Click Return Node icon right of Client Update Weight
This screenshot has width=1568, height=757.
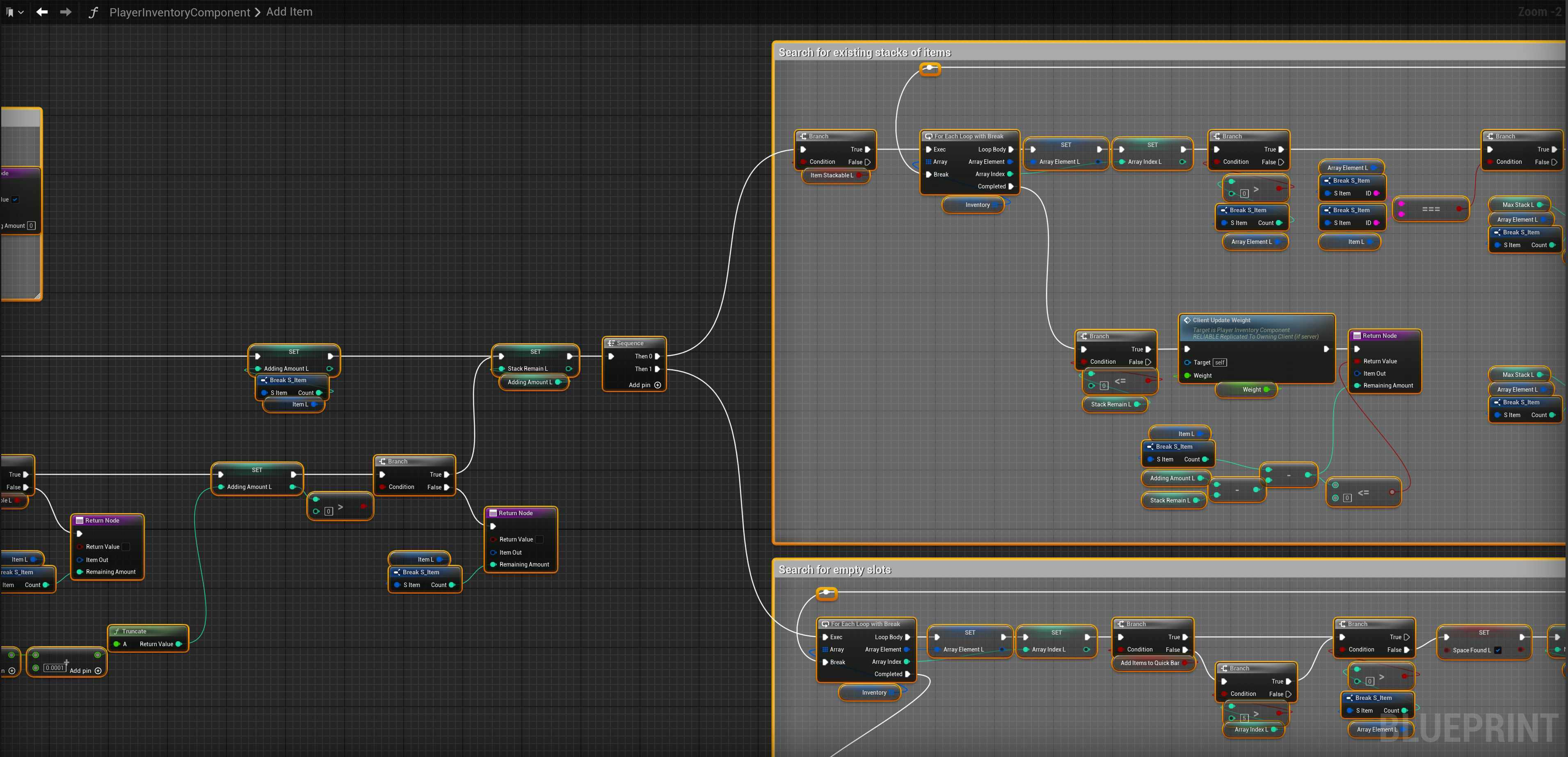[x=1357, y=336]
